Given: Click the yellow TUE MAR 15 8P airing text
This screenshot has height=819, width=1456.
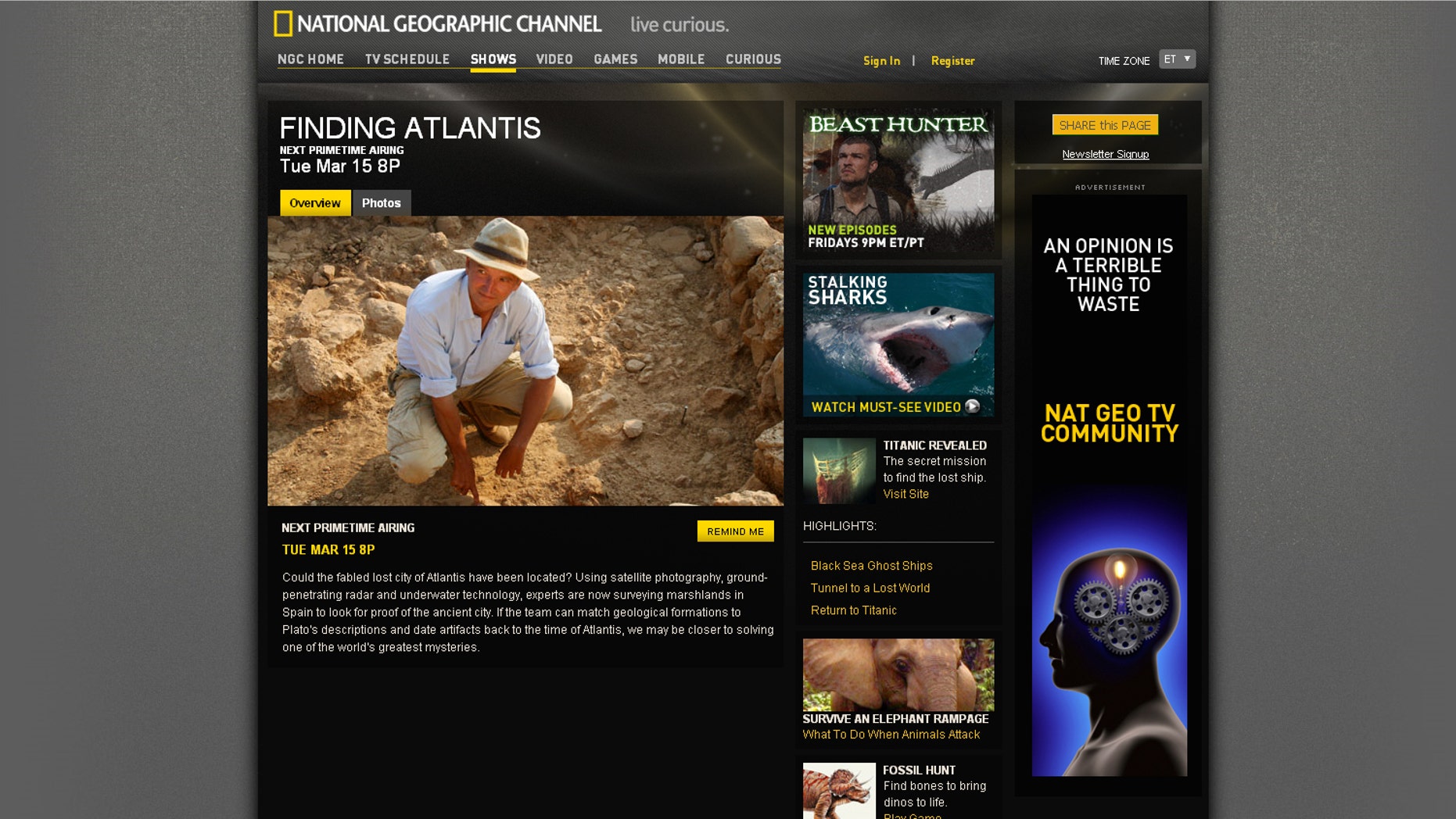Looking at the screenshot, I should (328, 550).
